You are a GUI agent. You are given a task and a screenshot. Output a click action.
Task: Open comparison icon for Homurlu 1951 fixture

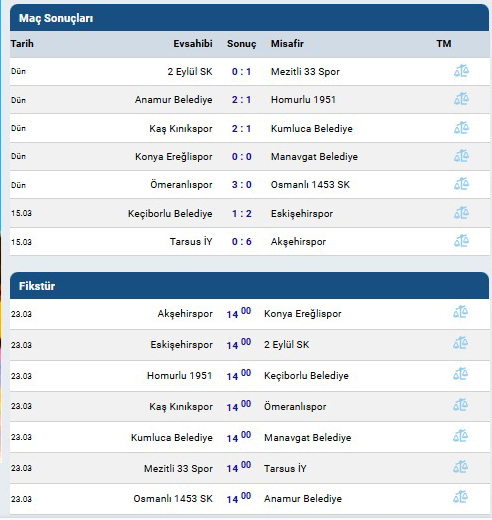click(460, 374)
